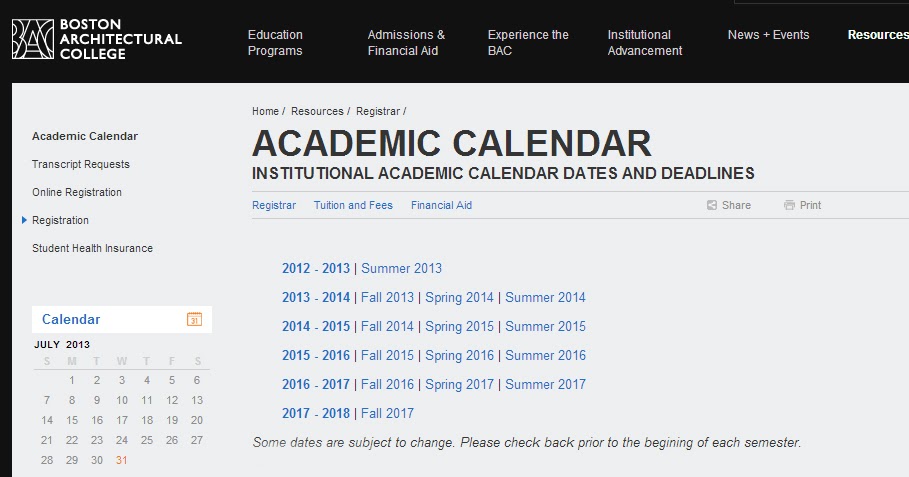Viewport: 909px width, 477px height.
Task: Open the Financial Aid tab link
Action: [x=441, y=205]
